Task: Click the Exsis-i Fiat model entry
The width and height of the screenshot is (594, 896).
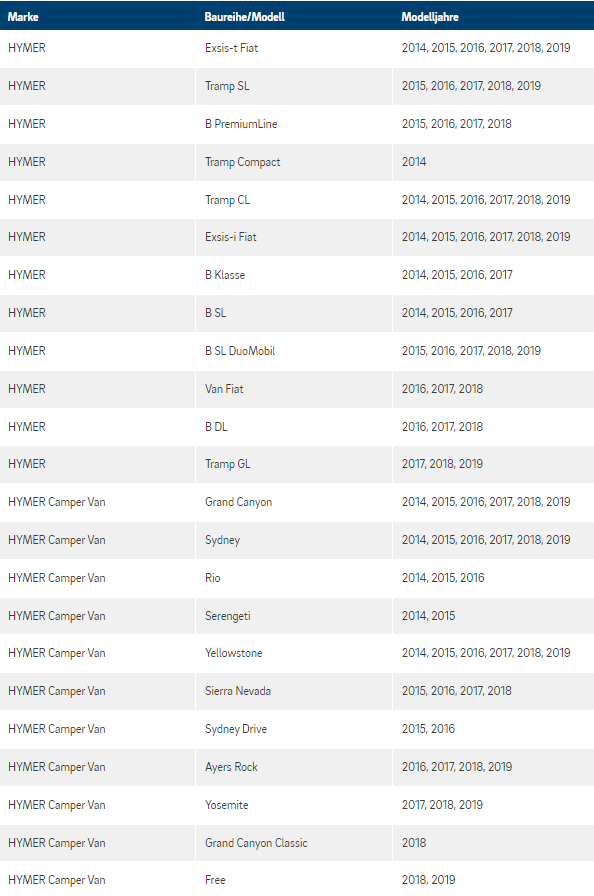Action: [x=231, y=237]
